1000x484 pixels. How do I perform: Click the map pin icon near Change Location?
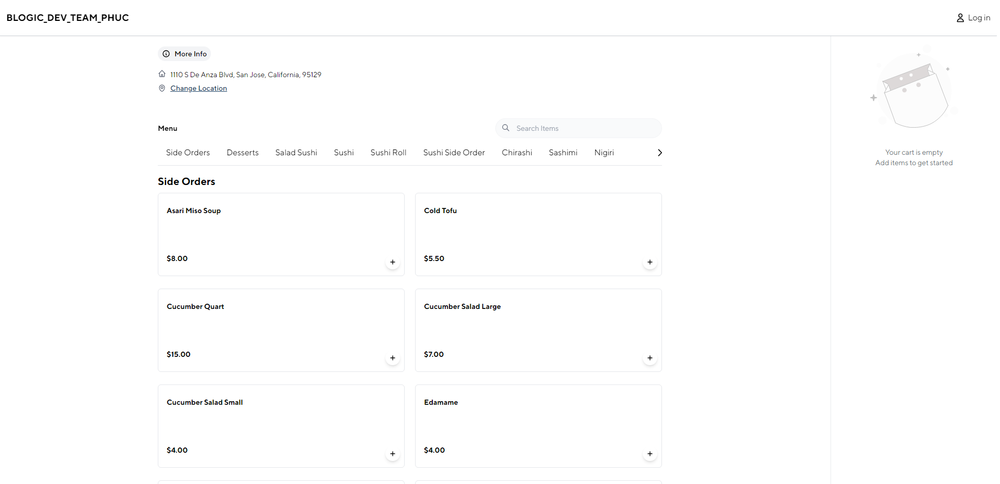point(162,89)
